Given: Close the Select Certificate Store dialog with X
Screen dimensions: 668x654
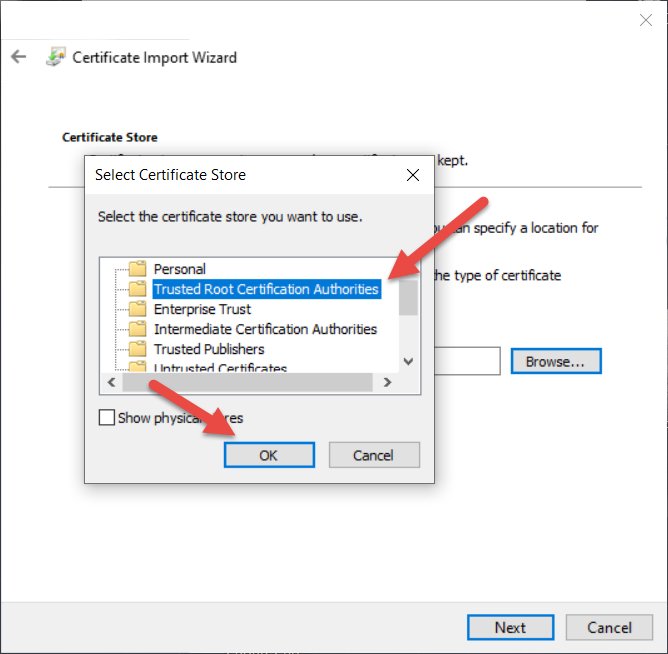Looking at the screenshot, I should [413, 175].
